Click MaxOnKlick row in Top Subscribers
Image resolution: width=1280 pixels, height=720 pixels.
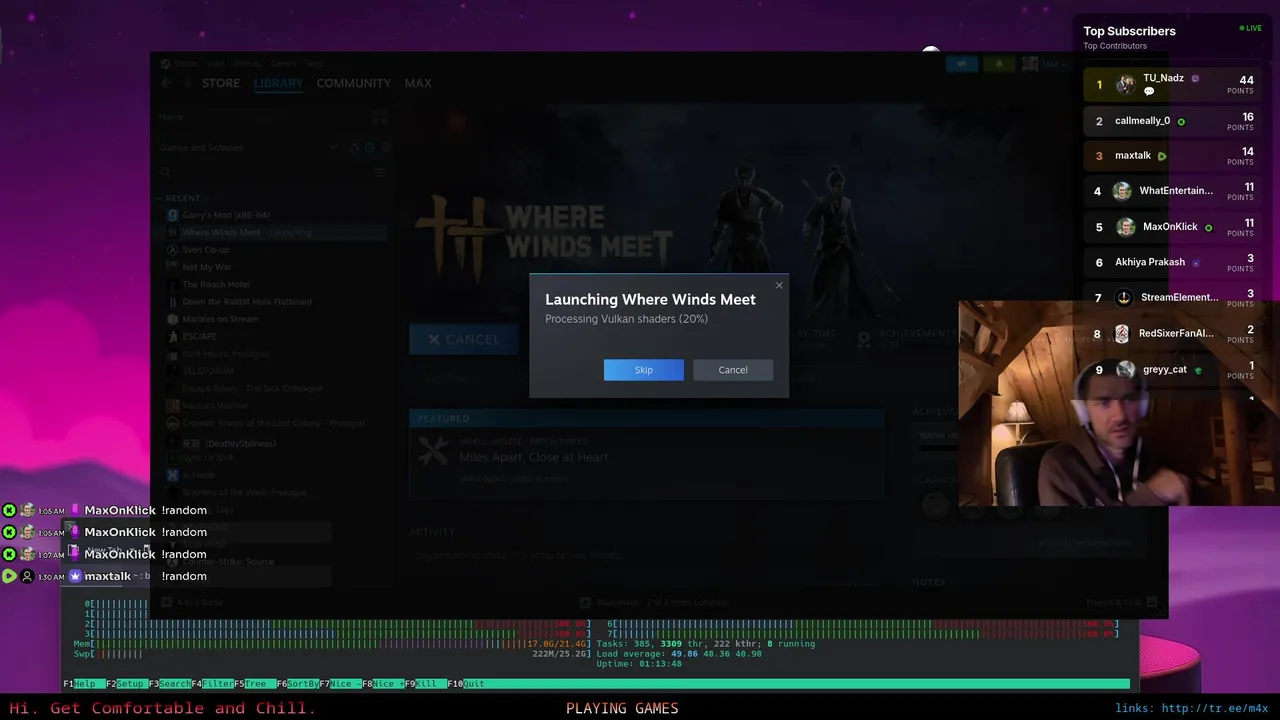click(x=1171, y=227)
